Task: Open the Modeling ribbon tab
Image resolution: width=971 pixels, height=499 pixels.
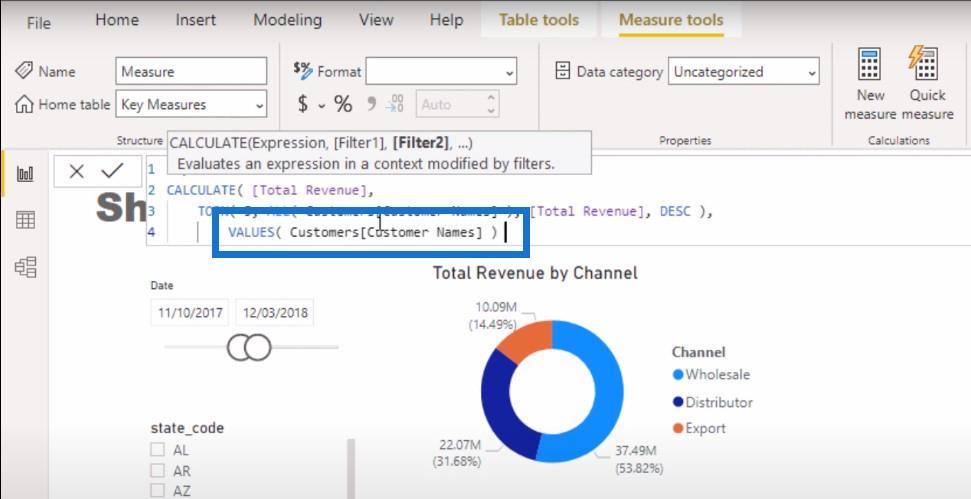Action: (x=287, y=20)
